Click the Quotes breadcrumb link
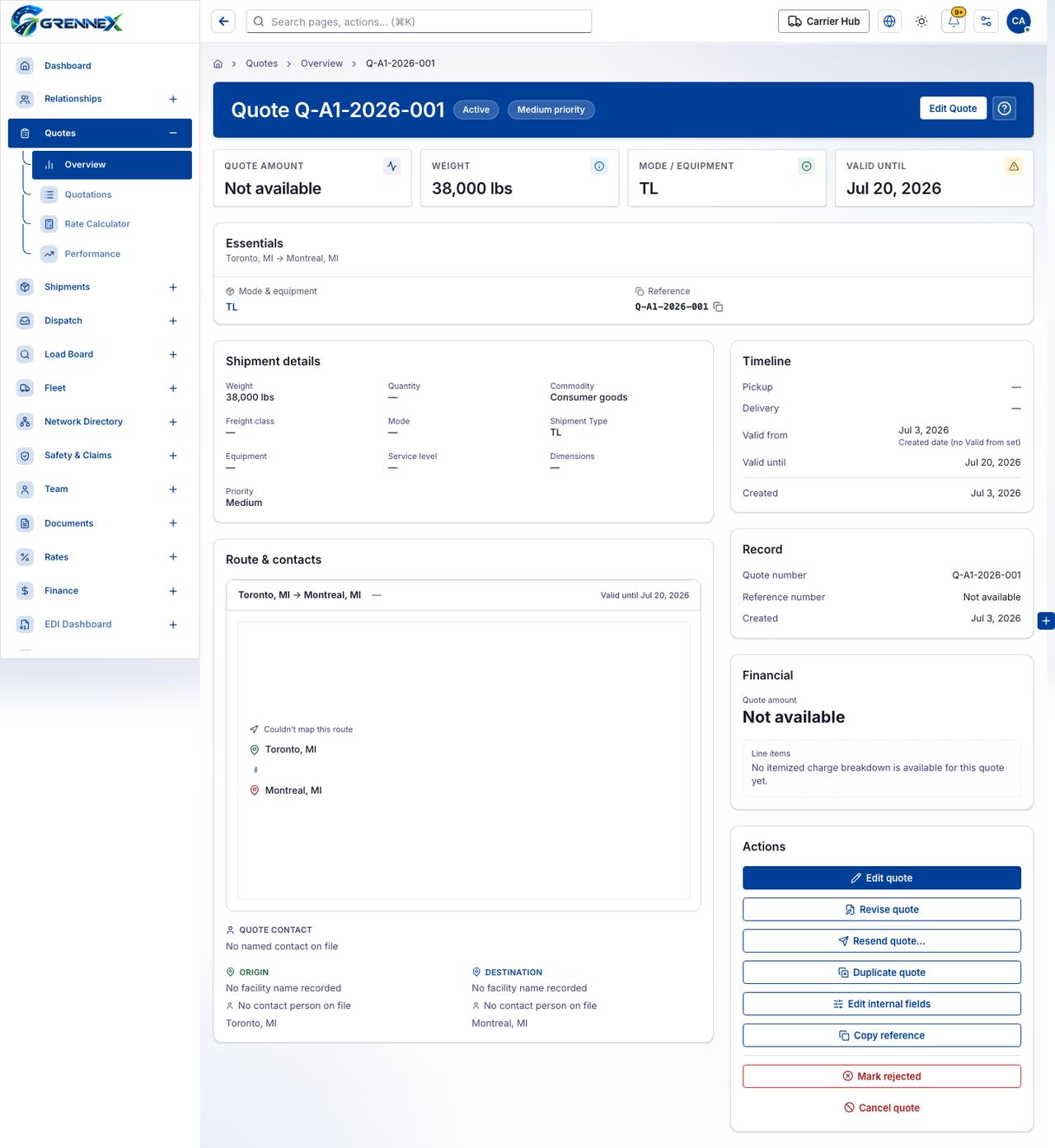The height and width of the screenshot is (1148, 1055). (x=261, y=63)
